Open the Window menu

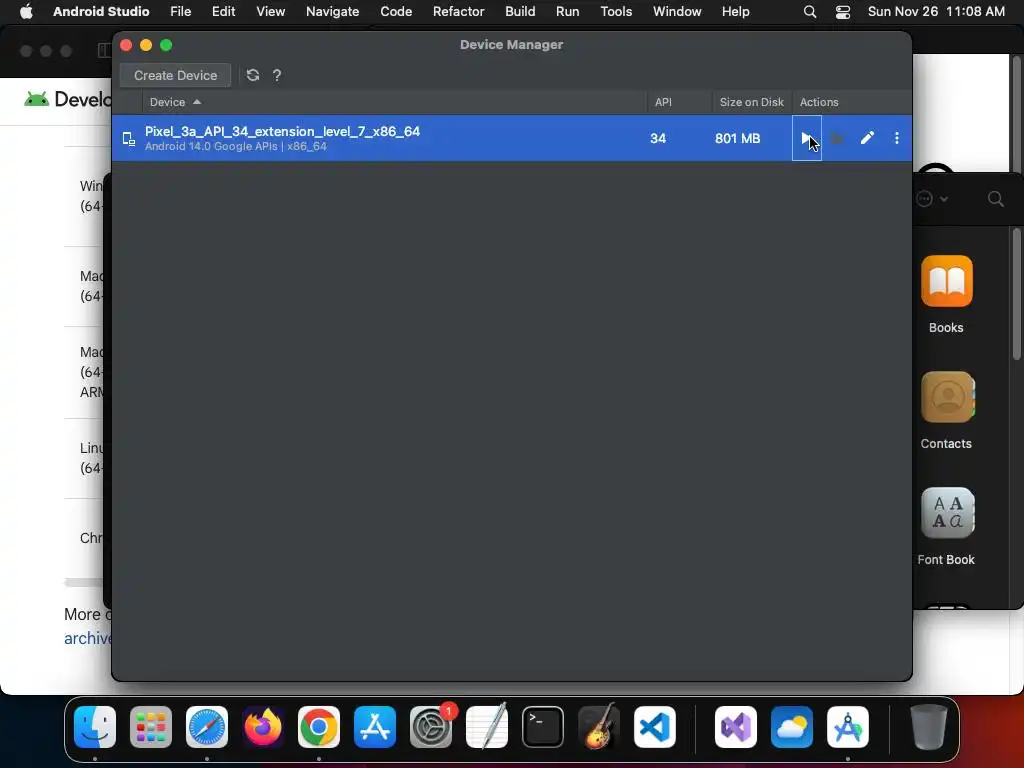[x=677, y=12]
